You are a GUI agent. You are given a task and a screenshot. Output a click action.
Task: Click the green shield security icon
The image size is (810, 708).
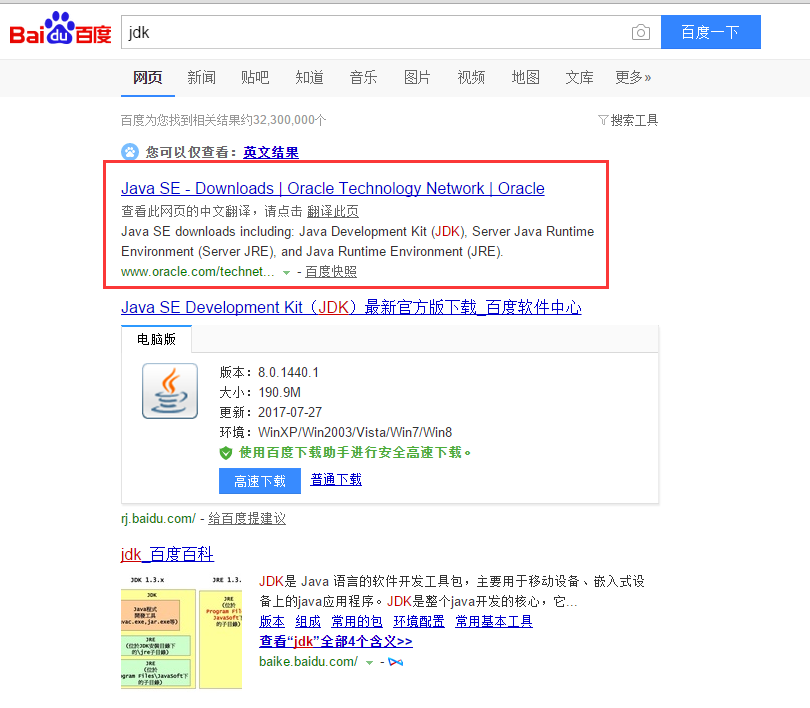[226, 453]
